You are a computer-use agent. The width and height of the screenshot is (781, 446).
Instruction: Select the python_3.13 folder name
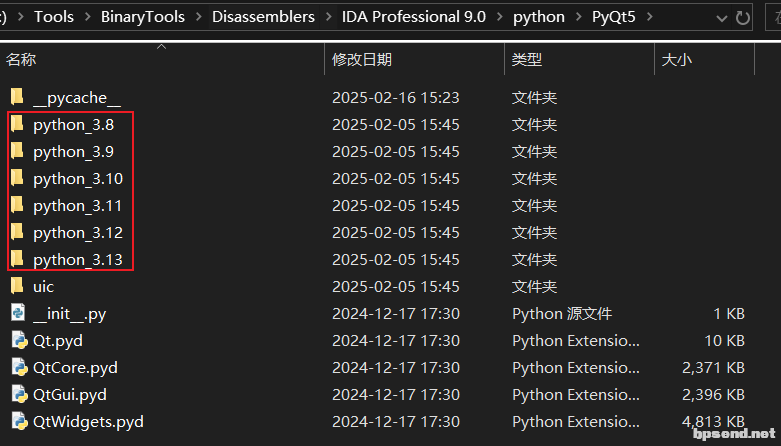pyautogui.click(x=78, y=259)
